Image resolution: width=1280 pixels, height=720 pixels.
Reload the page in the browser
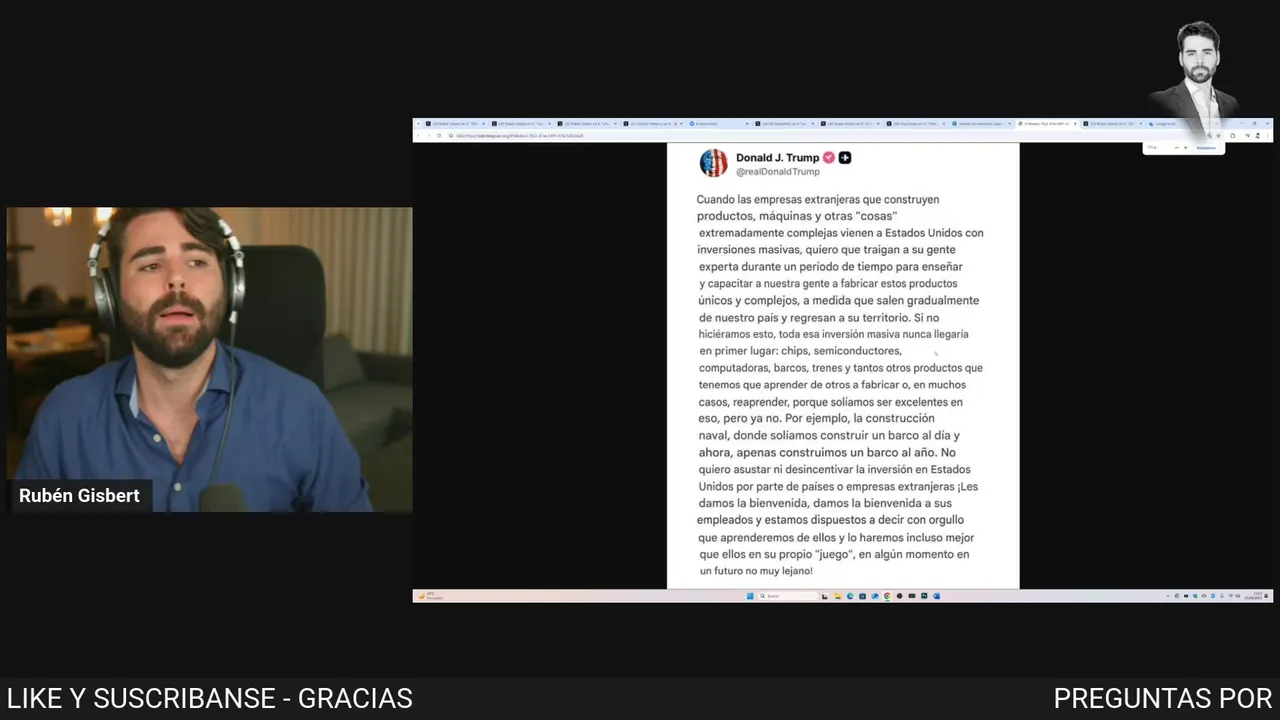tap(439, 135)
